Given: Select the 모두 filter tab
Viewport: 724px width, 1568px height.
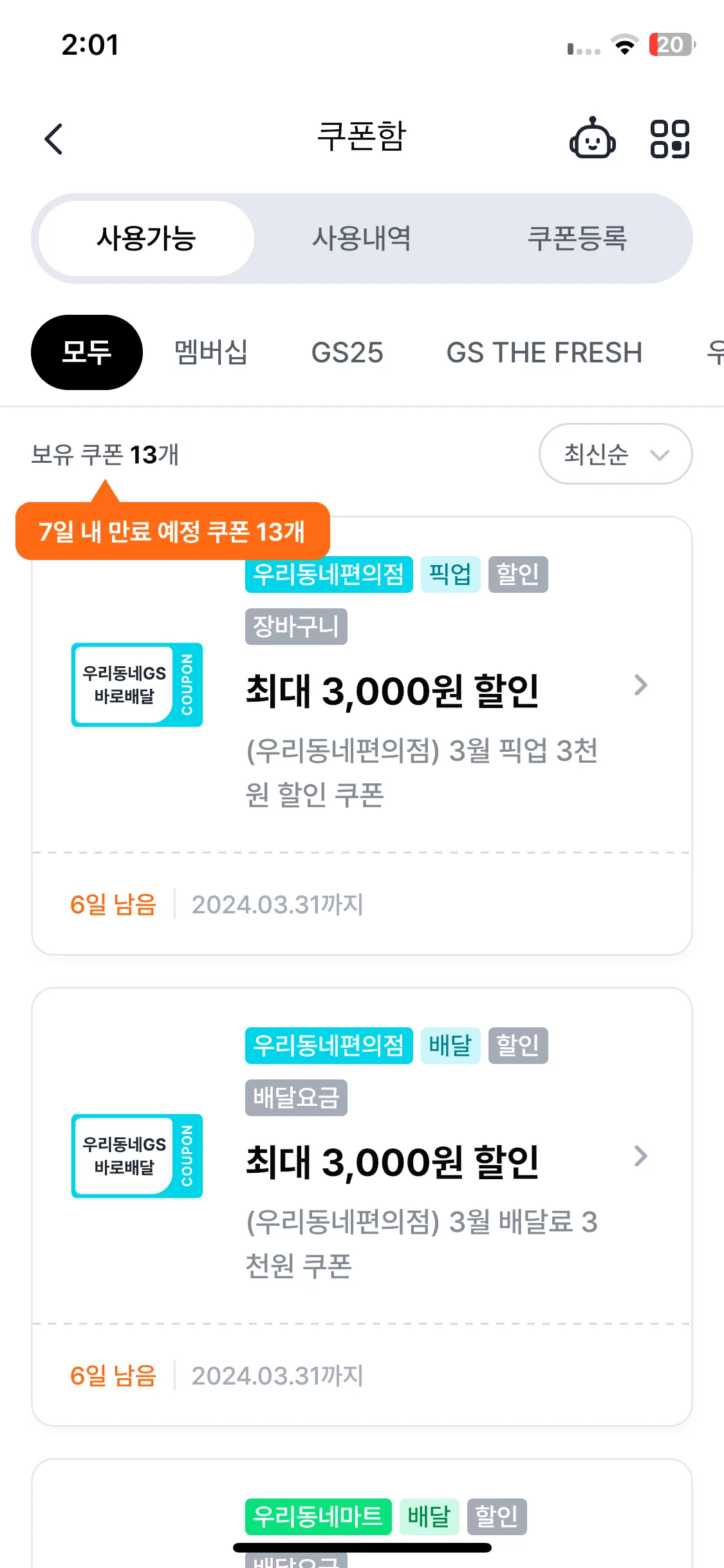Looking at the screenshot, I should coord(87,352).
